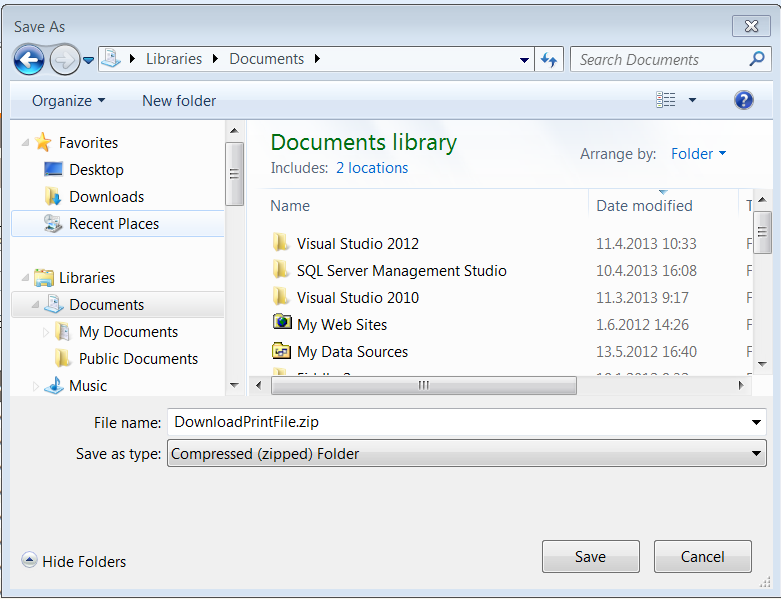Click navigation pane scroll up arrow
781x599 pixels.
[234, 130]
